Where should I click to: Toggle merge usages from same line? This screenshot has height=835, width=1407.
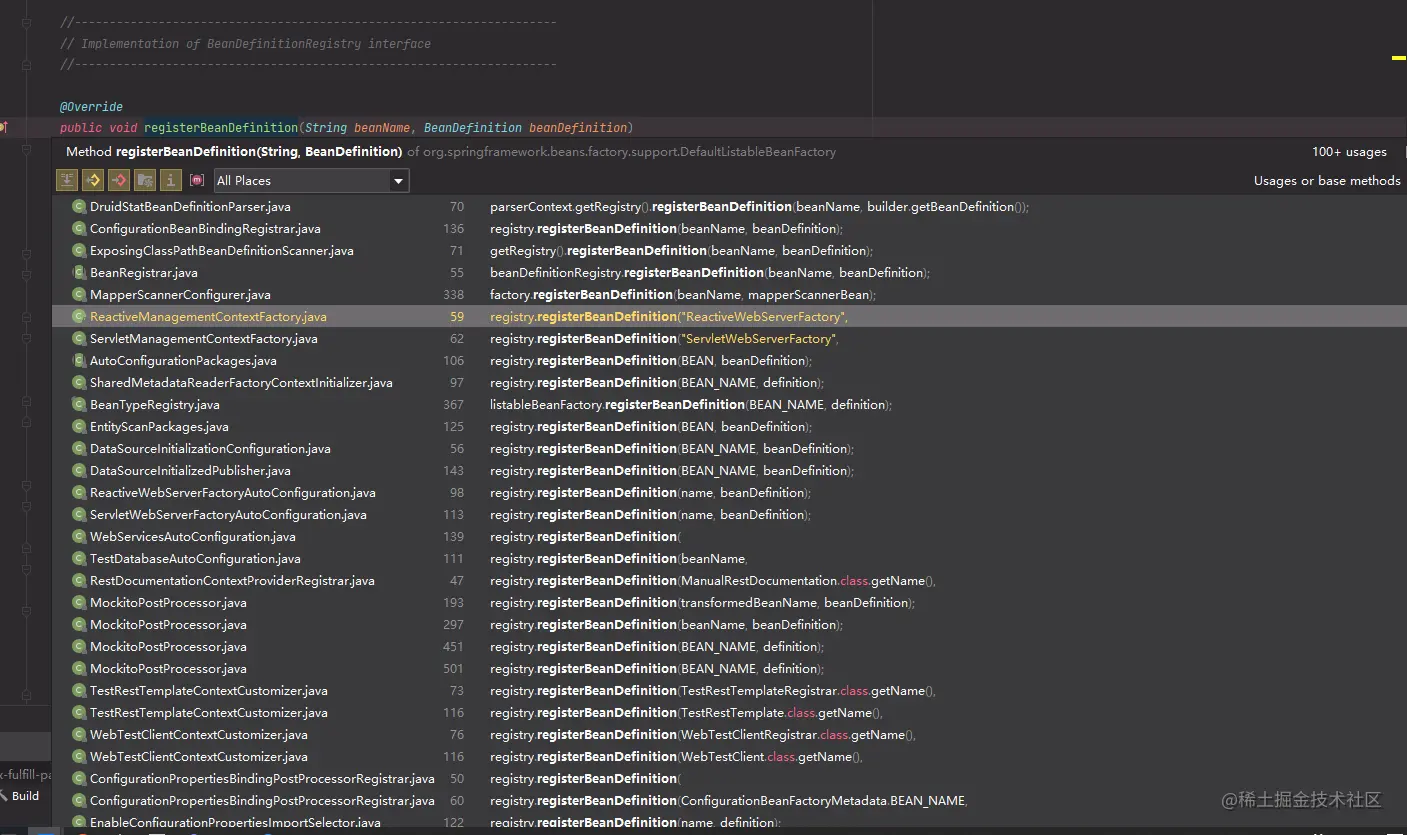coord(67,180)
